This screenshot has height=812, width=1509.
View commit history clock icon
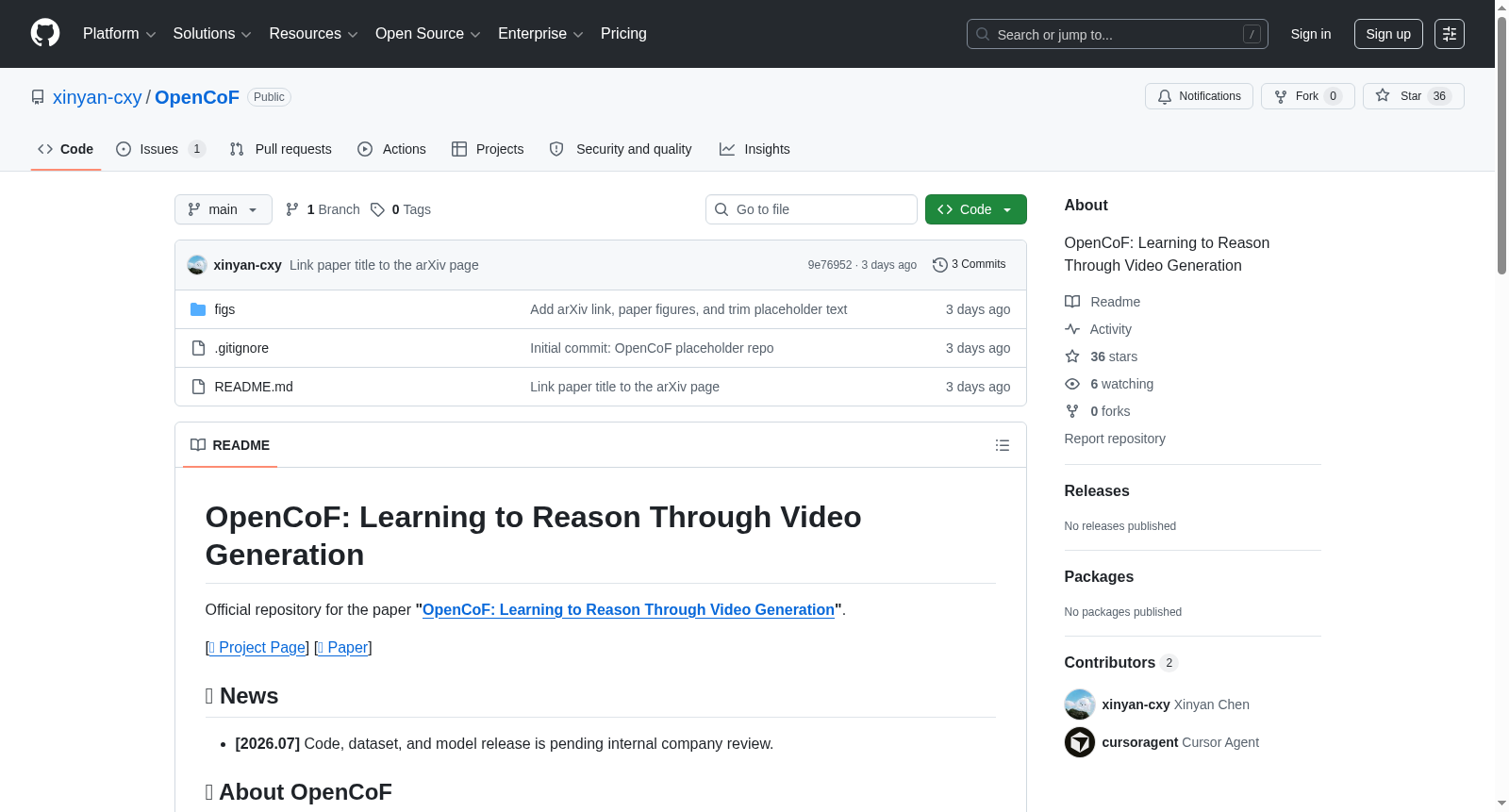(939, 265)
